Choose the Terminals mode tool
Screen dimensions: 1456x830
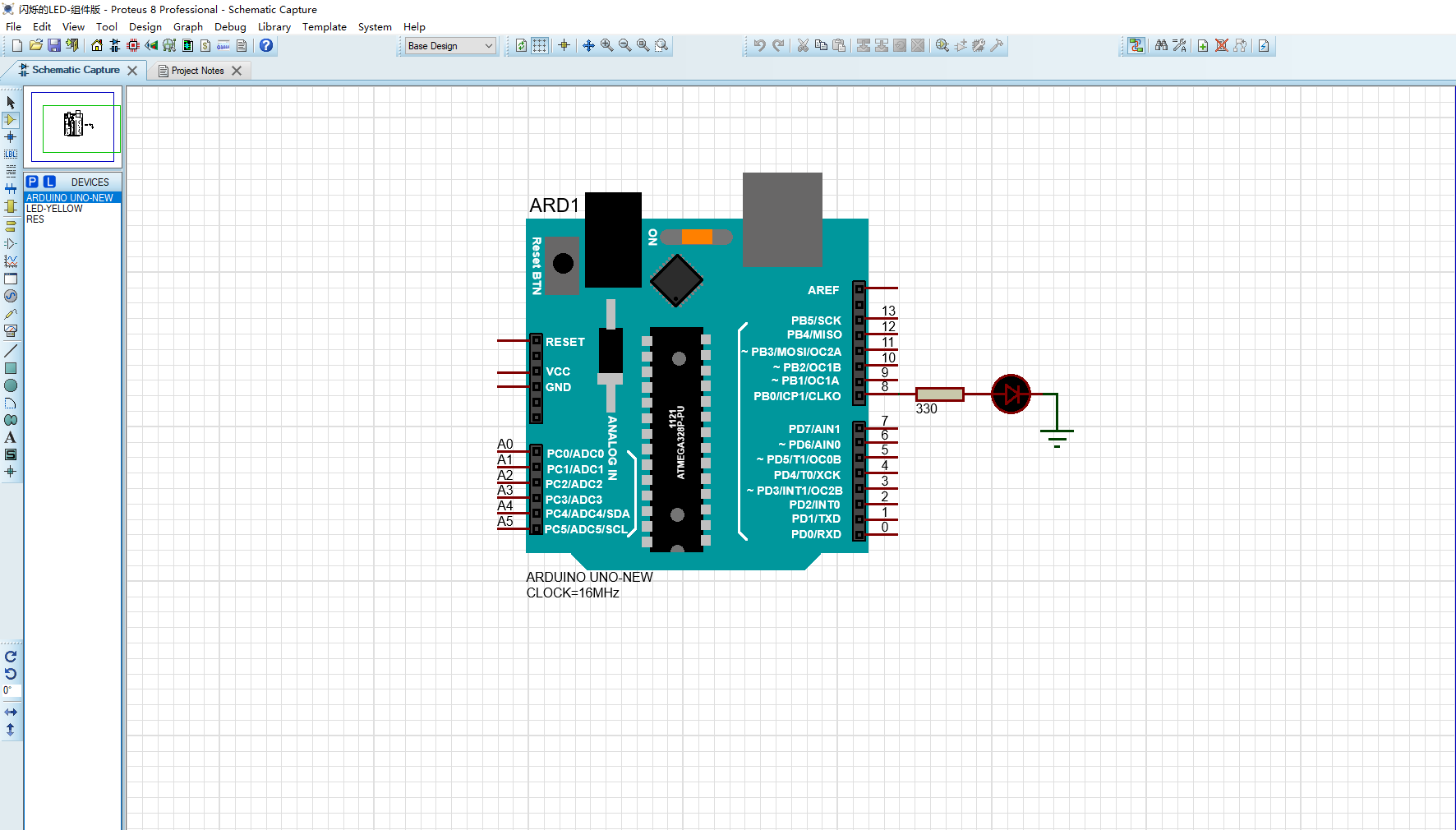point(11,226)
